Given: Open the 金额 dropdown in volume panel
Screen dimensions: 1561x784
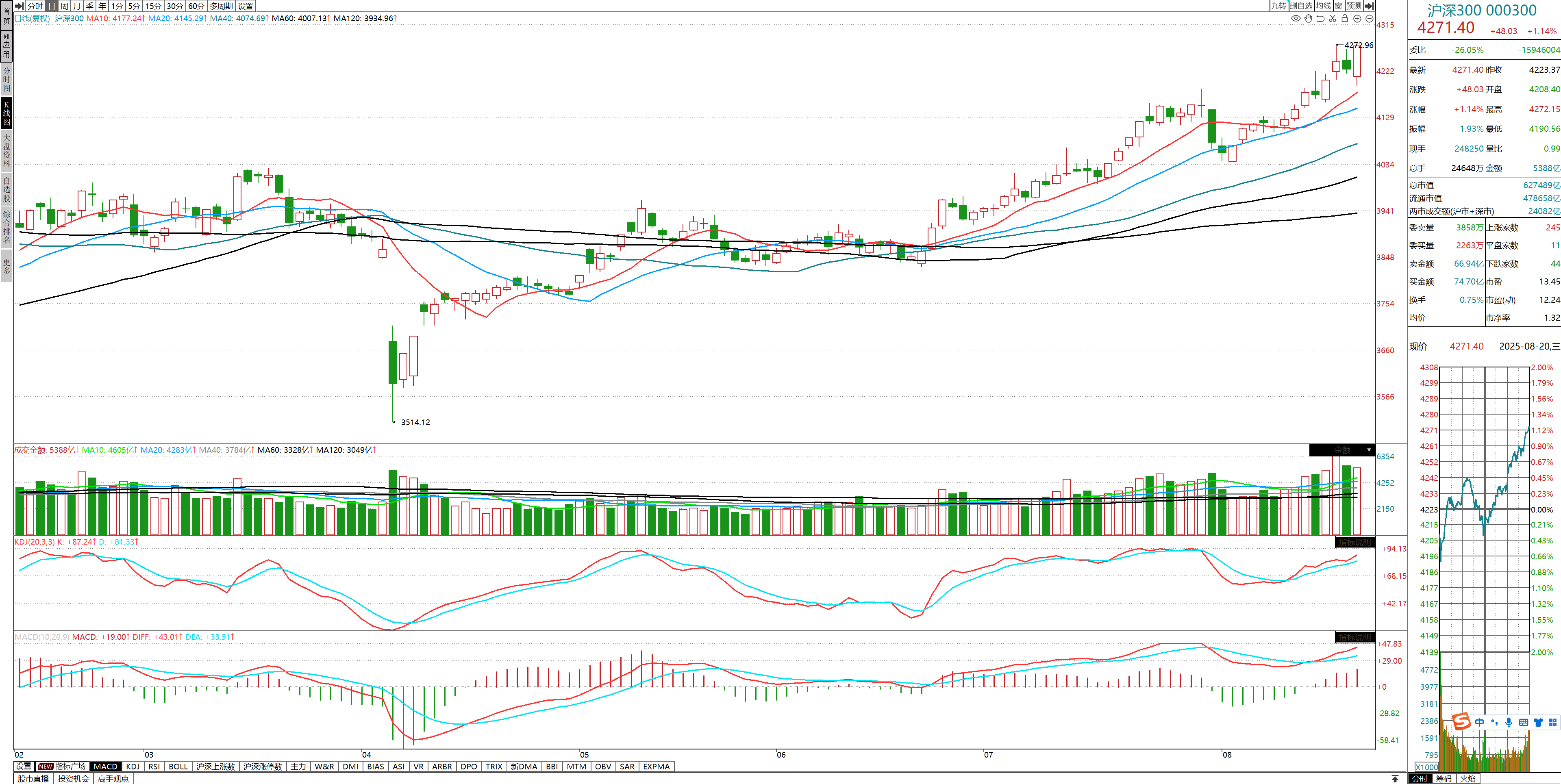Looking at the screenshot, I should tap(1368, 450).
